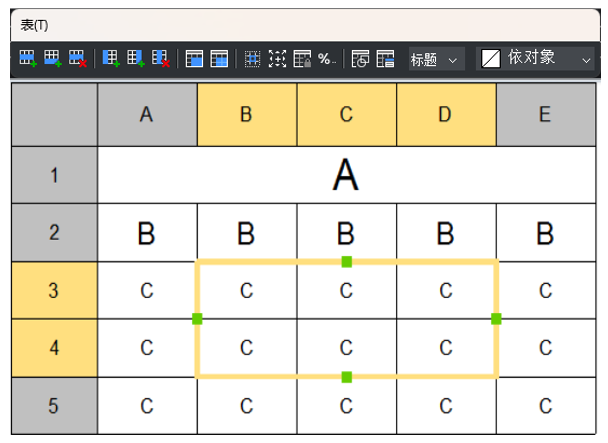Click the merged title cell A
The height and width of the screenshot is (443, 608).
click(x=346, y=175)
